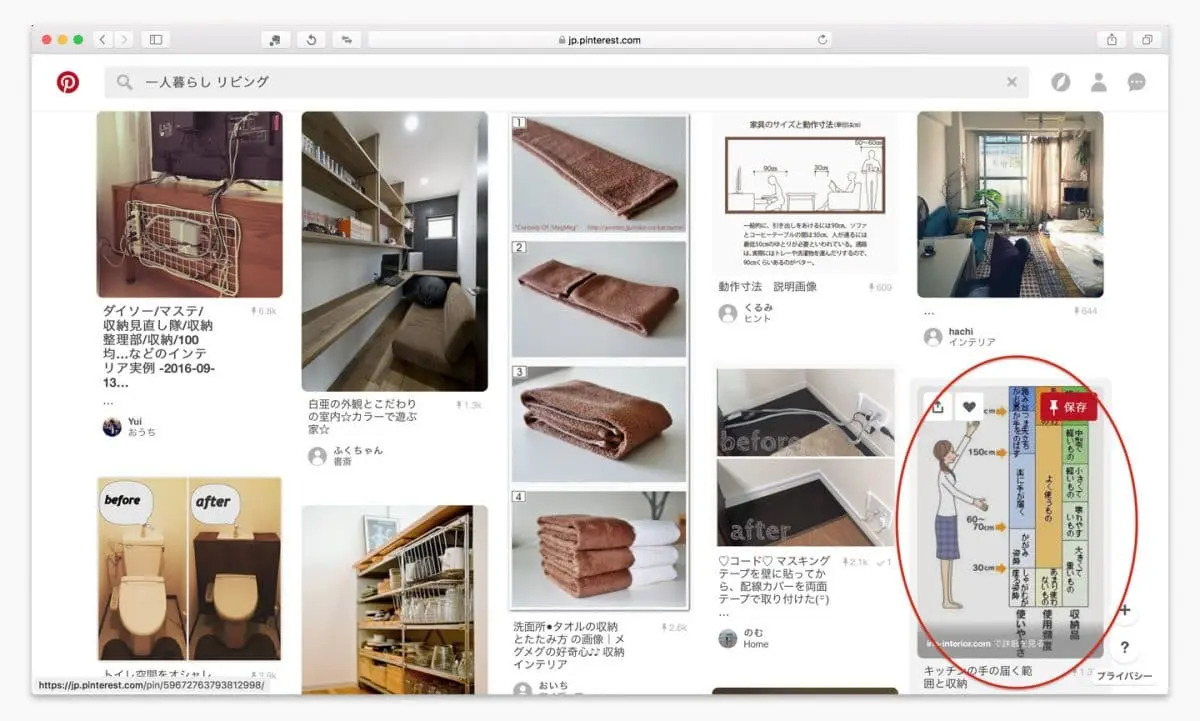
Task: Click the 2.6k save count on towel pin
Action: click(674, 628)
